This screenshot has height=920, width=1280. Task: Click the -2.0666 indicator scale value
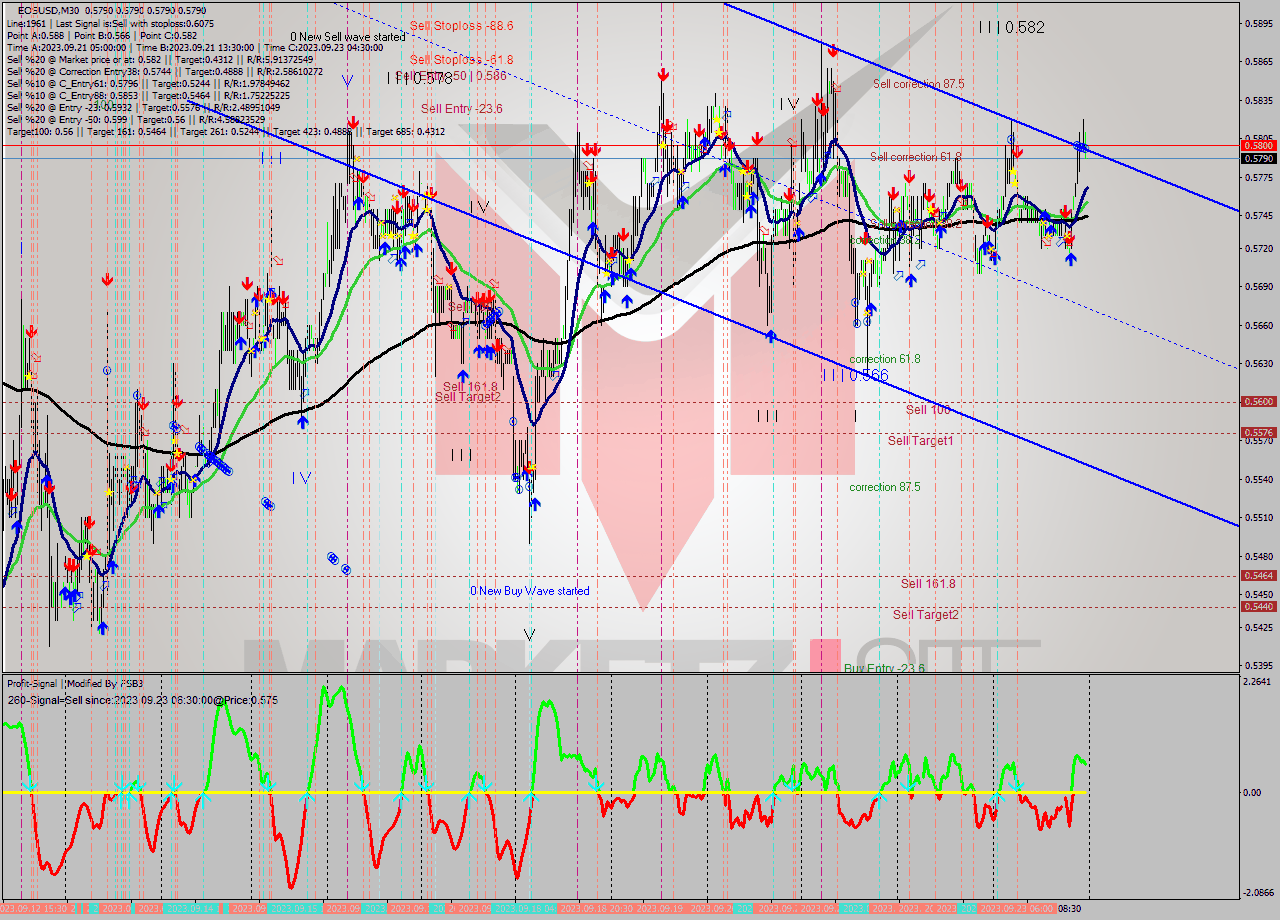pyautogui.click(x=1257, y=893)
